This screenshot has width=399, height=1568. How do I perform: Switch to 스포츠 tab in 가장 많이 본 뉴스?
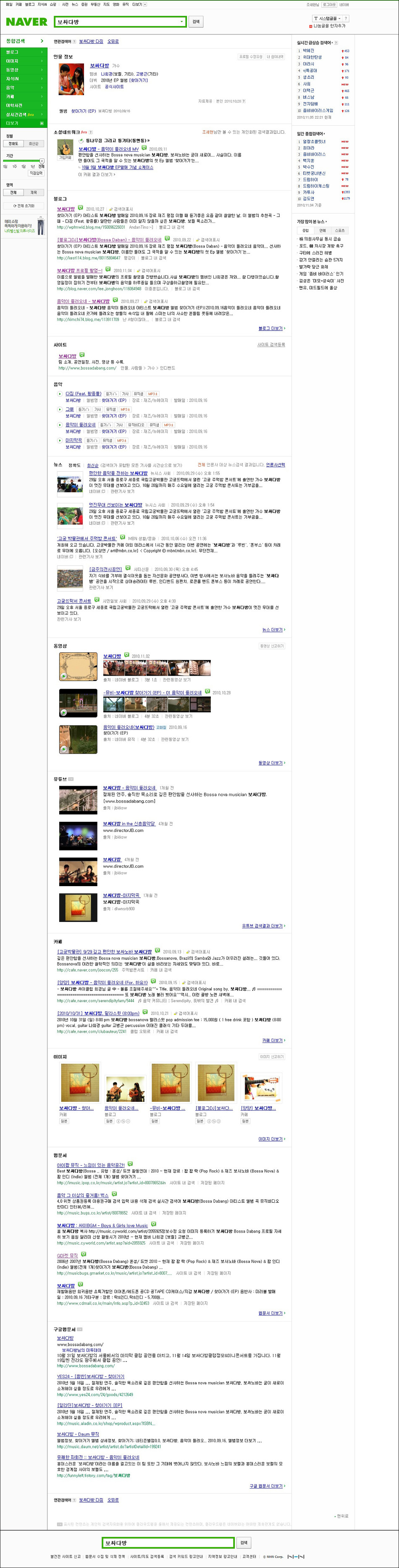[x=339, y=231]
